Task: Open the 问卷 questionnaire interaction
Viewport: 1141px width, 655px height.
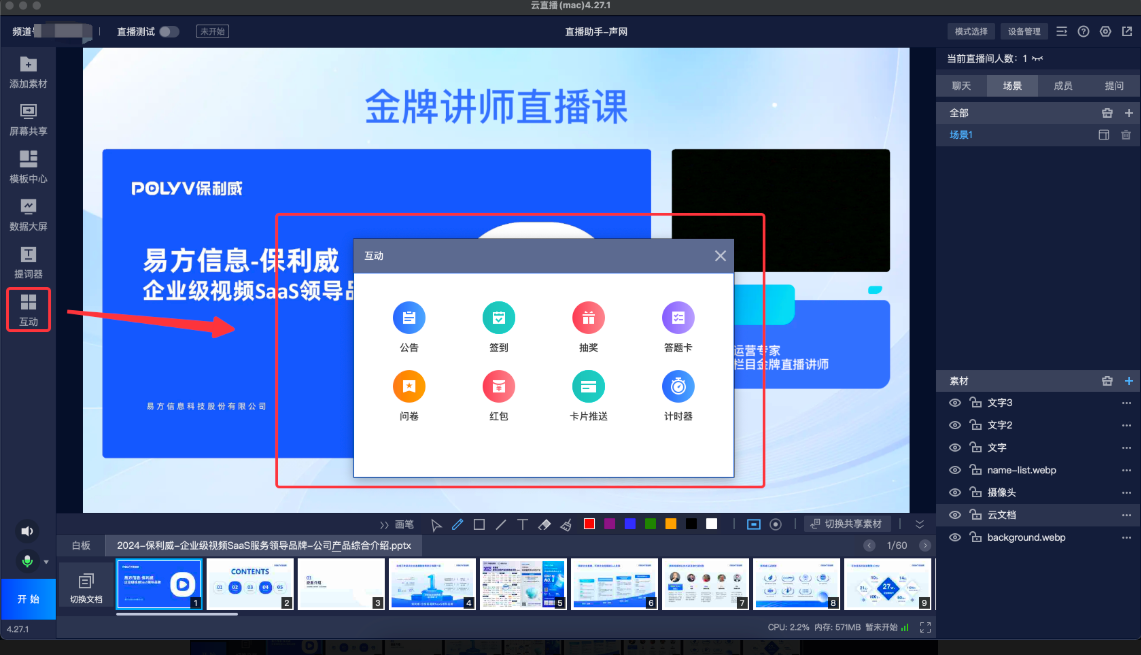Action: [x=409, y=396]
